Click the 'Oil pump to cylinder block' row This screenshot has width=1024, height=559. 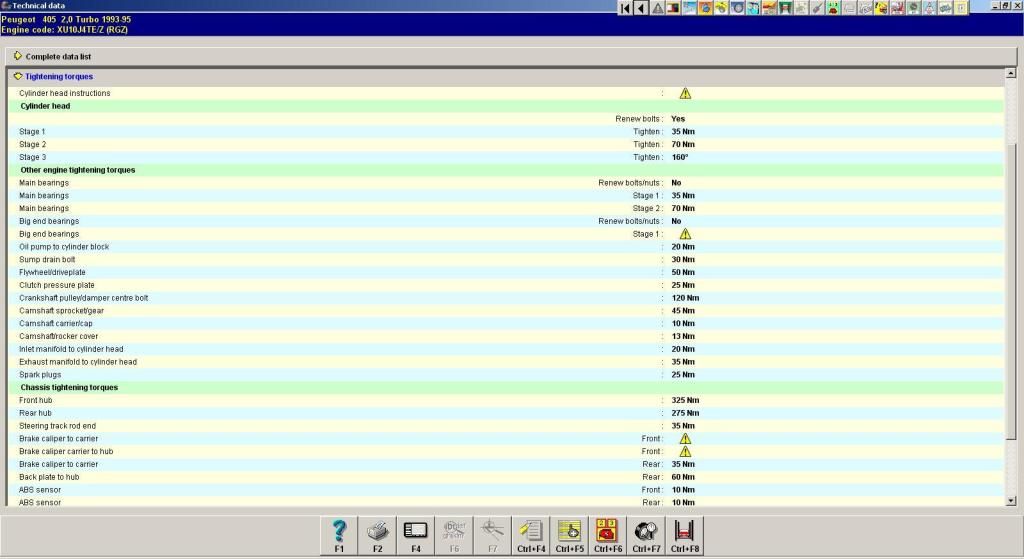point(506,247)
